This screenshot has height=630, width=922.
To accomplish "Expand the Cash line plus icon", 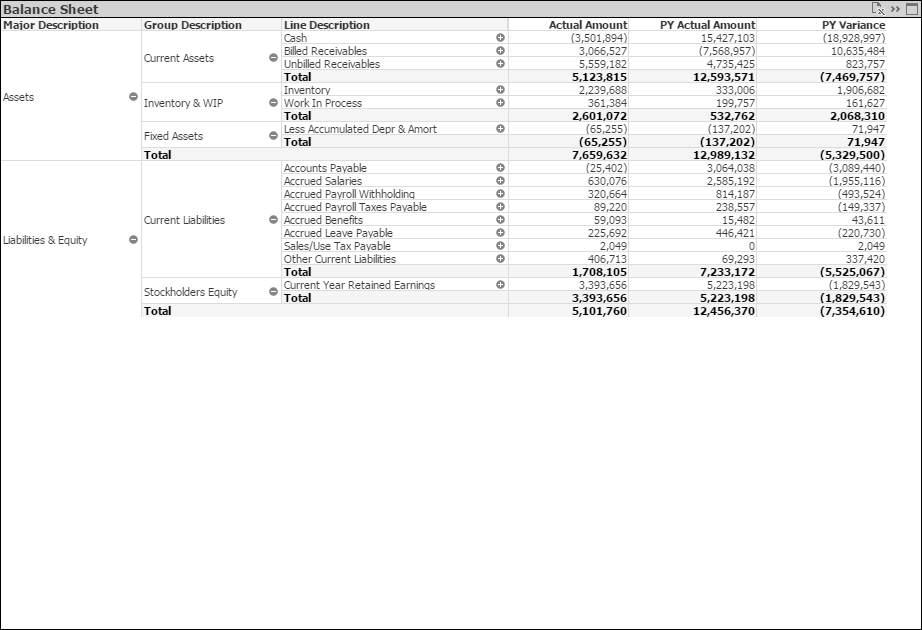I will 500,38.
